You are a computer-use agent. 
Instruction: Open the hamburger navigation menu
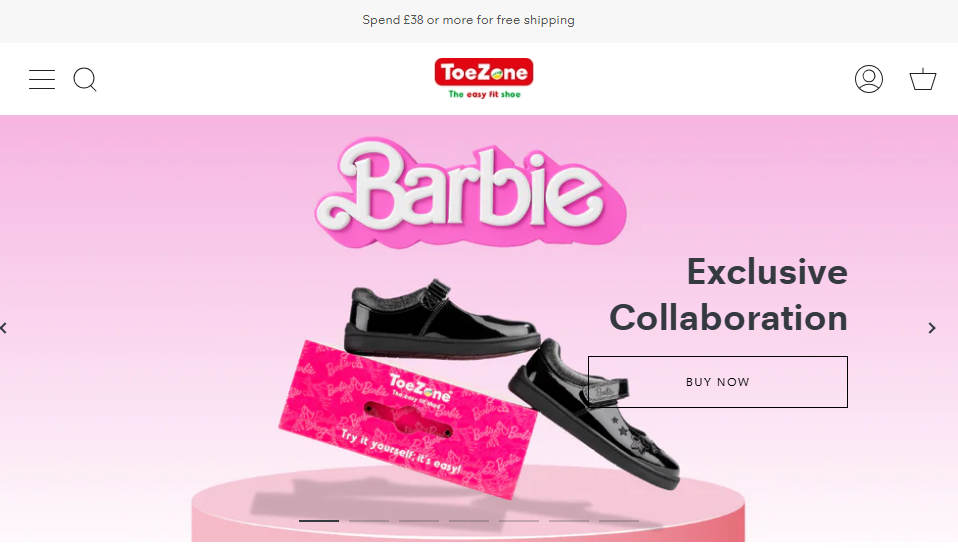pyautogui.click(x=42, y=79)
